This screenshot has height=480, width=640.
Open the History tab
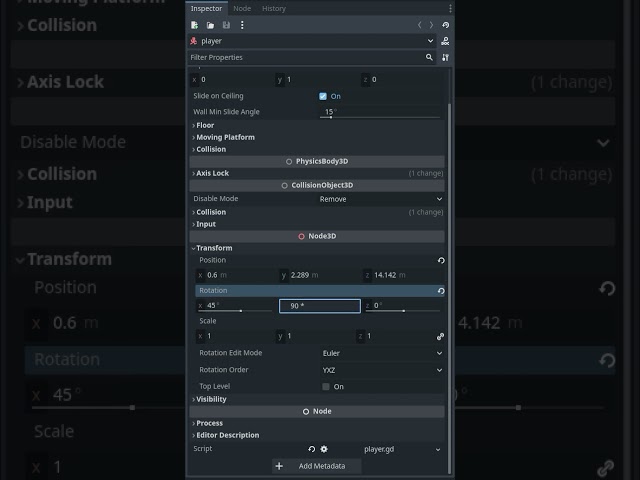[274, 8]
